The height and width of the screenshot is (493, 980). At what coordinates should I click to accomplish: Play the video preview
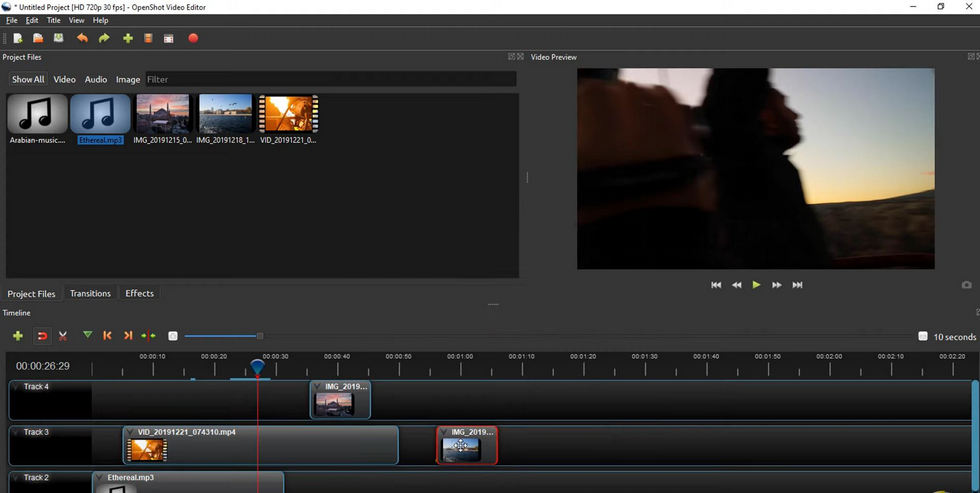point(756,285)
